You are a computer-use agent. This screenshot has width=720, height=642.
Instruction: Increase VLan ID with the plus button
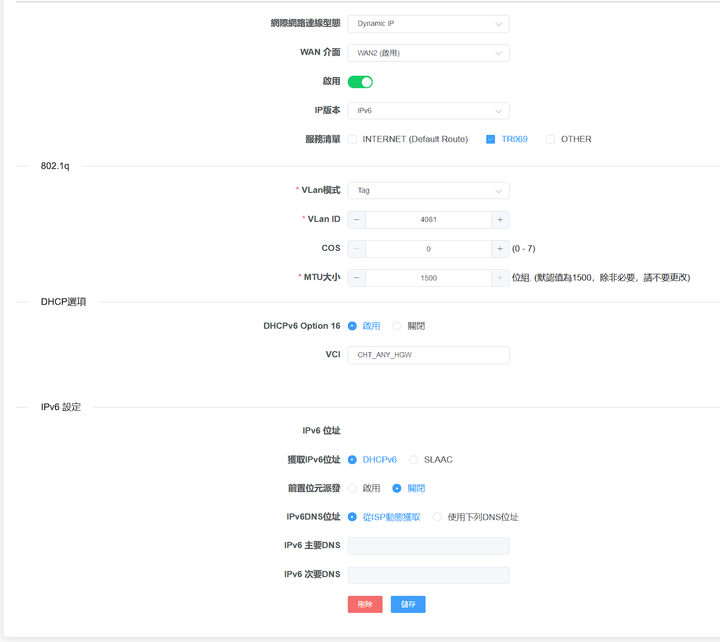point(500,220)
